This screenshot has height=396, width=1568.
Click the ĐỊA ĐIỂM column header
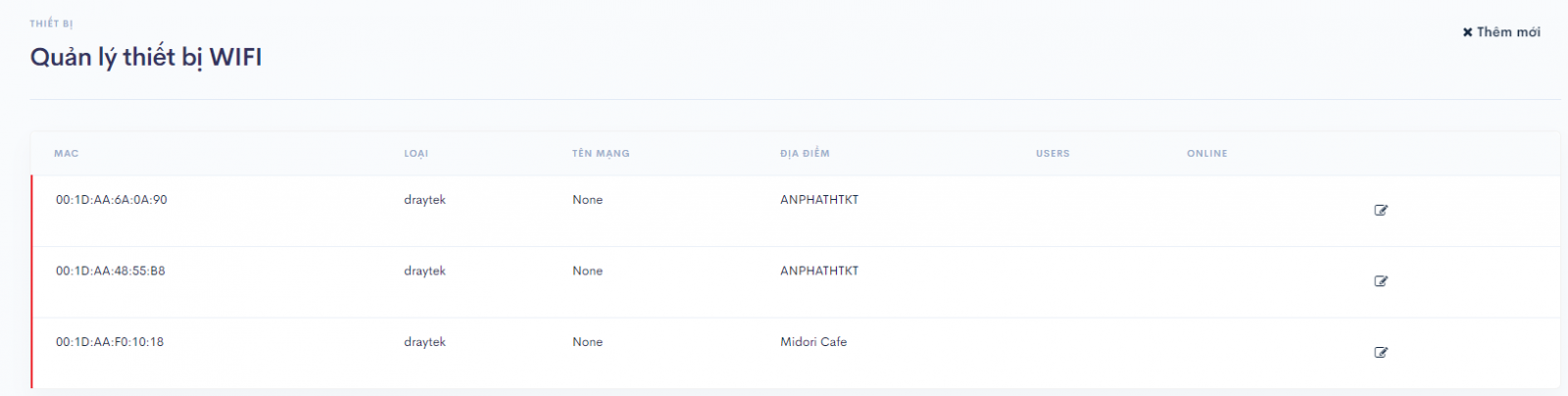805,154
